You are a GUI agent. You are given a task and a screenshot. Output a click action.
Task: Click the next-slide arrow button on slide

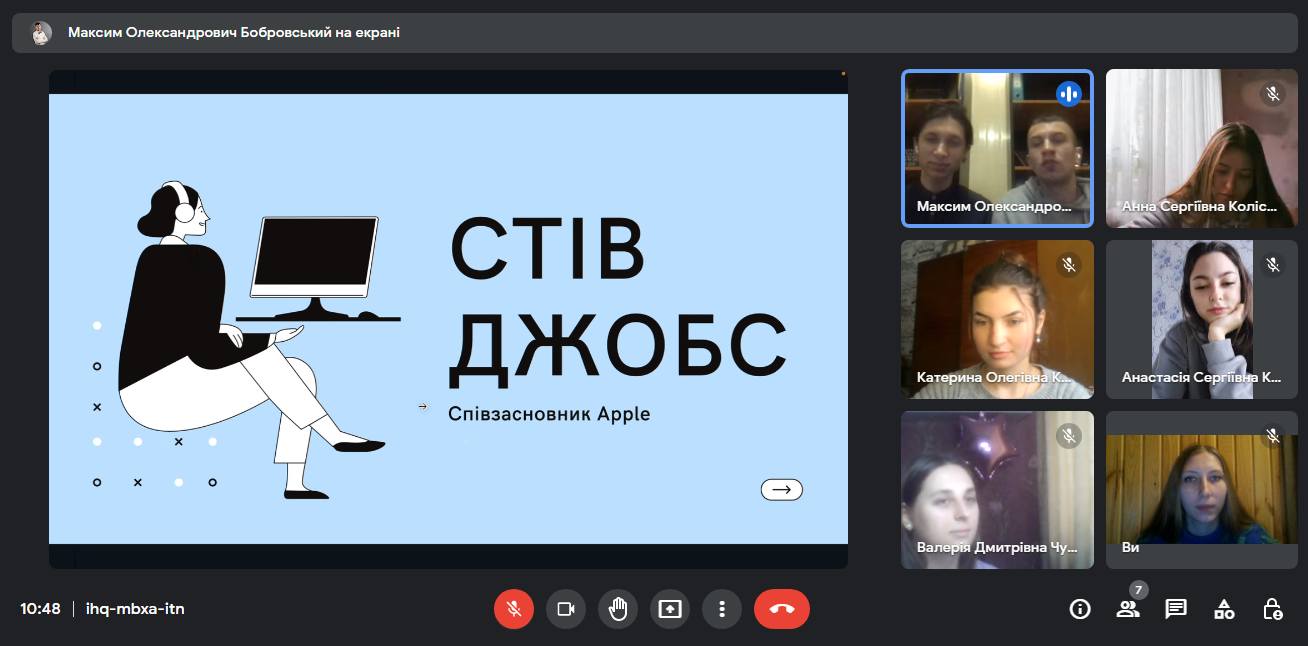(x=782, y=490)
